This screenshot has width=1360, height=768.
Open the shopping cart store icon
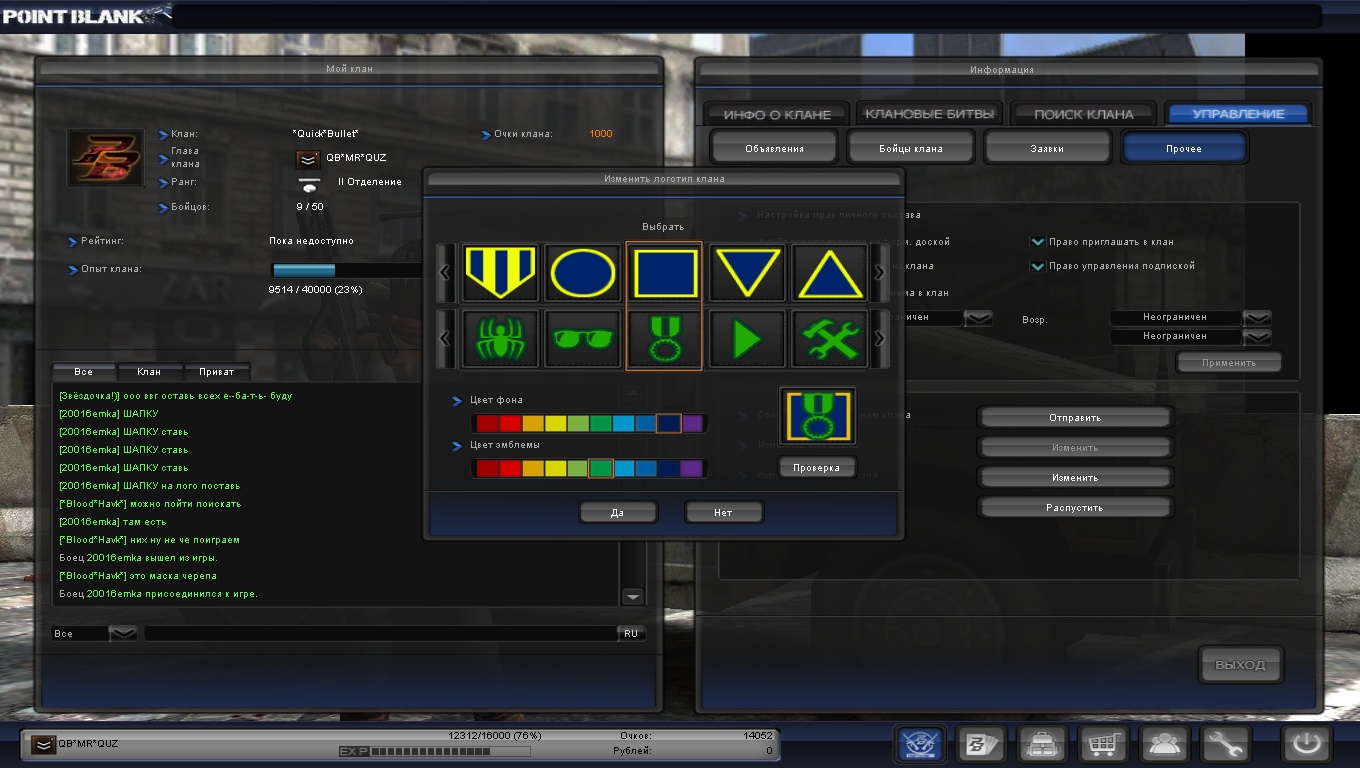coord(1103,745)
